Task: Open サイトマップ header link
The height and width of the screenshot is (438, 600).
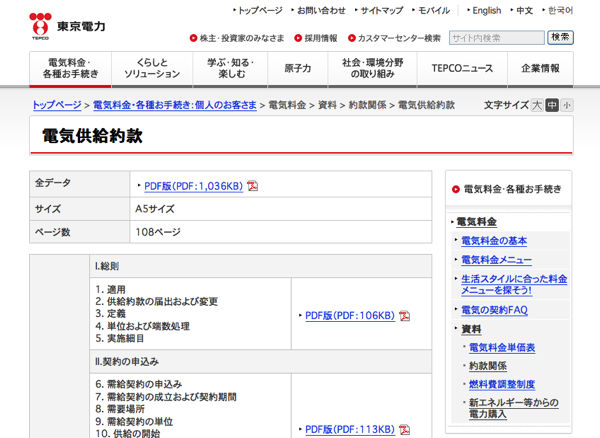Action: click(x=382, y=11)
